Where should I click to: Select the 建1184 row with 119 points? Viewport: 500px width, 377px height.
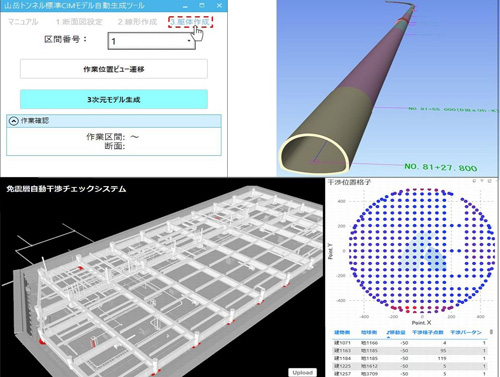(410, 358)
